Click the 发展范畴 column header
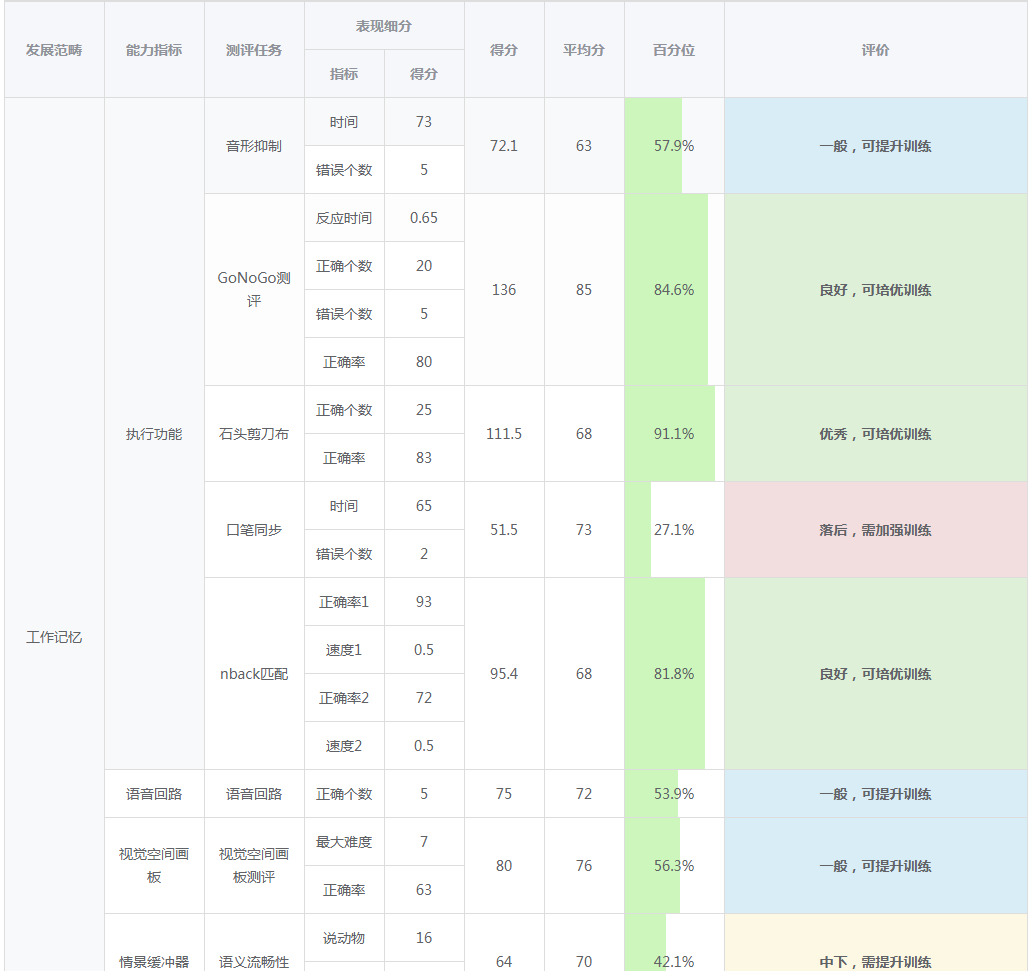The width and height of the screenshot is (1033, 971). [54, 50]
